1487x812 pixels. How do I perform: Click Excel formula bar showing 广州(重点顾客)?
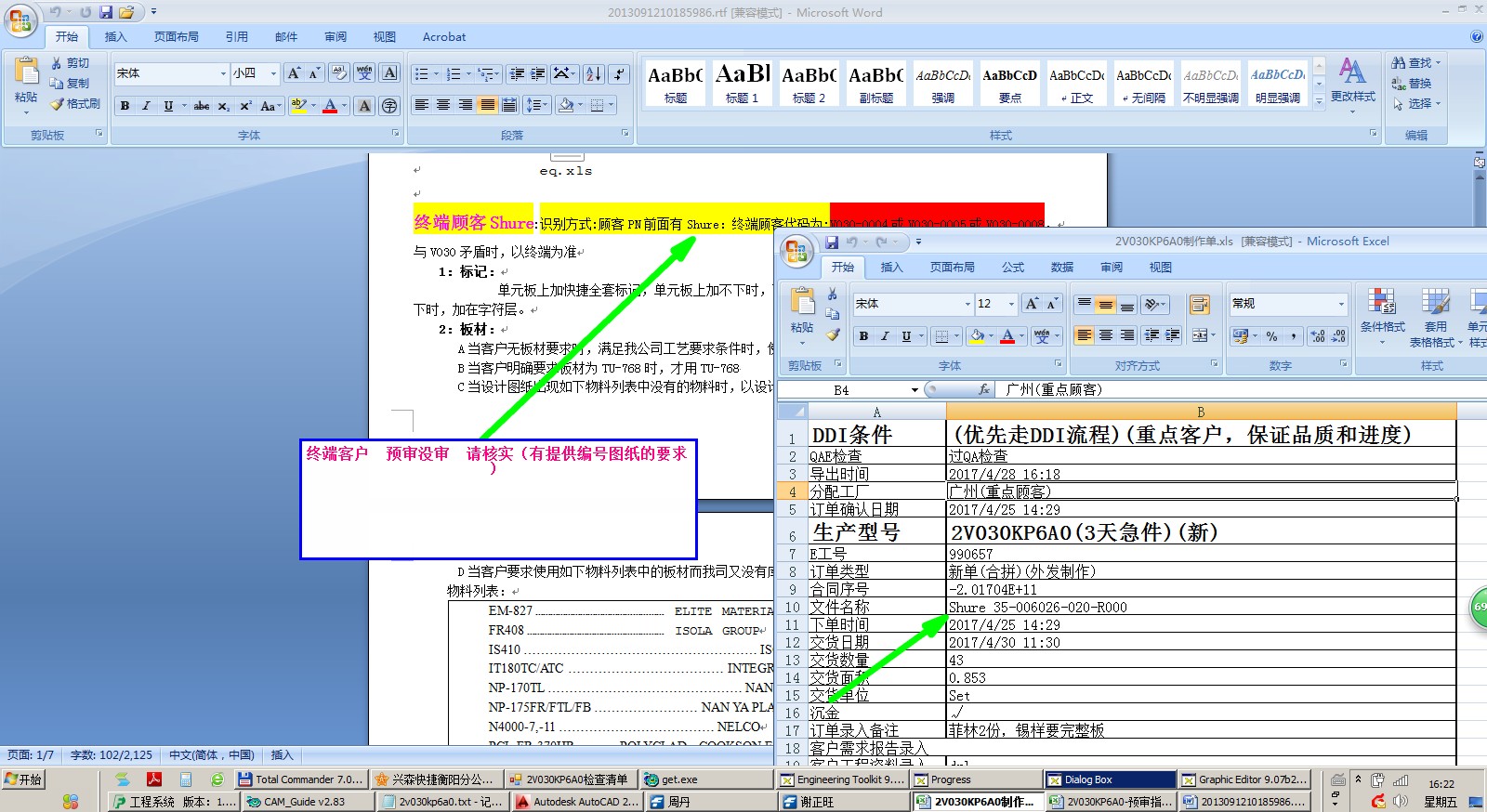(1241, 389)
